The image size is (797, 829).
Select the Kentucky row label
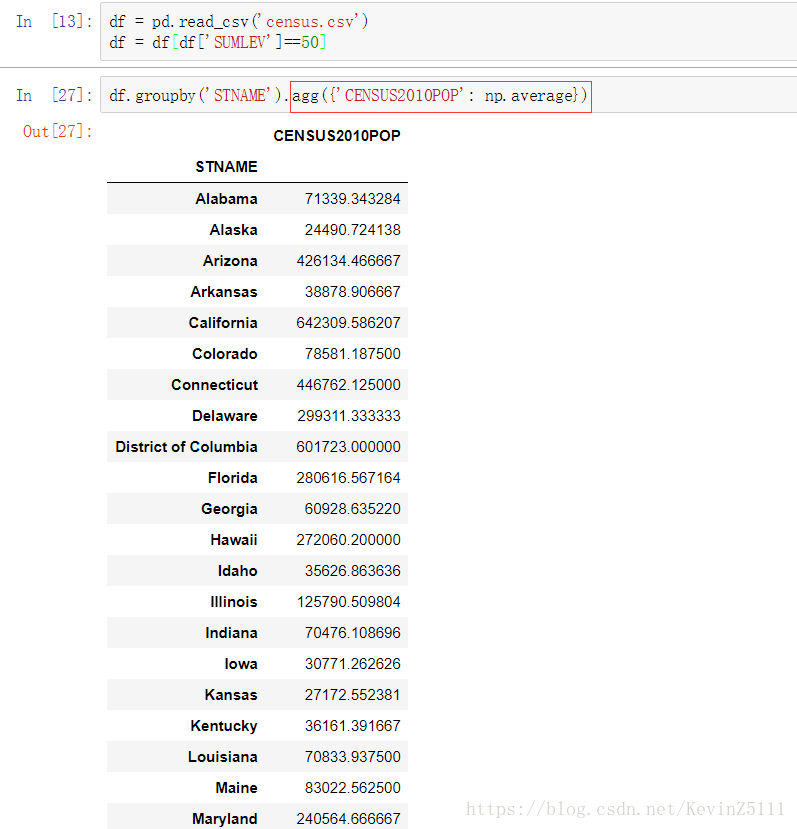tap(224, 726)
